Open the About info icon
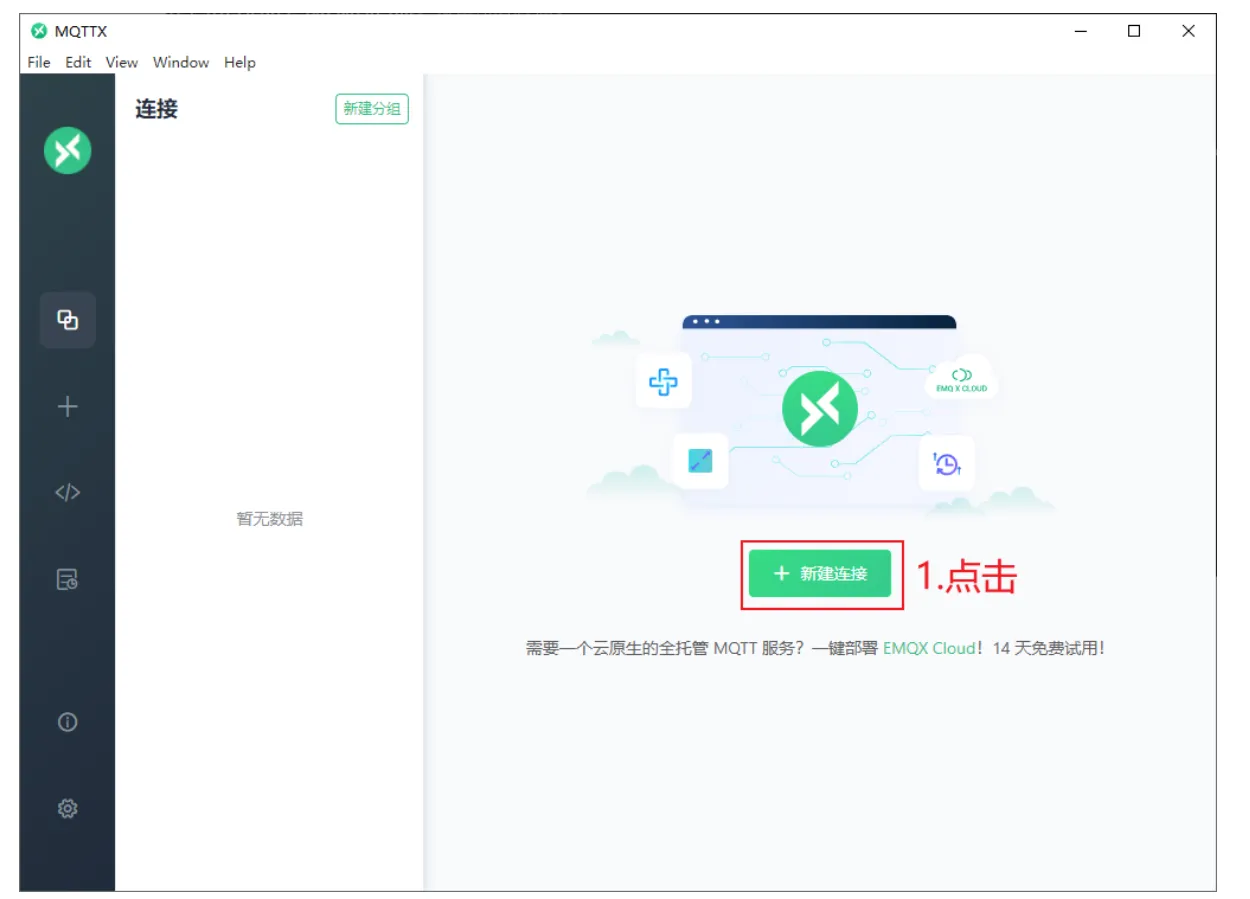 click(x=67, y=722)
